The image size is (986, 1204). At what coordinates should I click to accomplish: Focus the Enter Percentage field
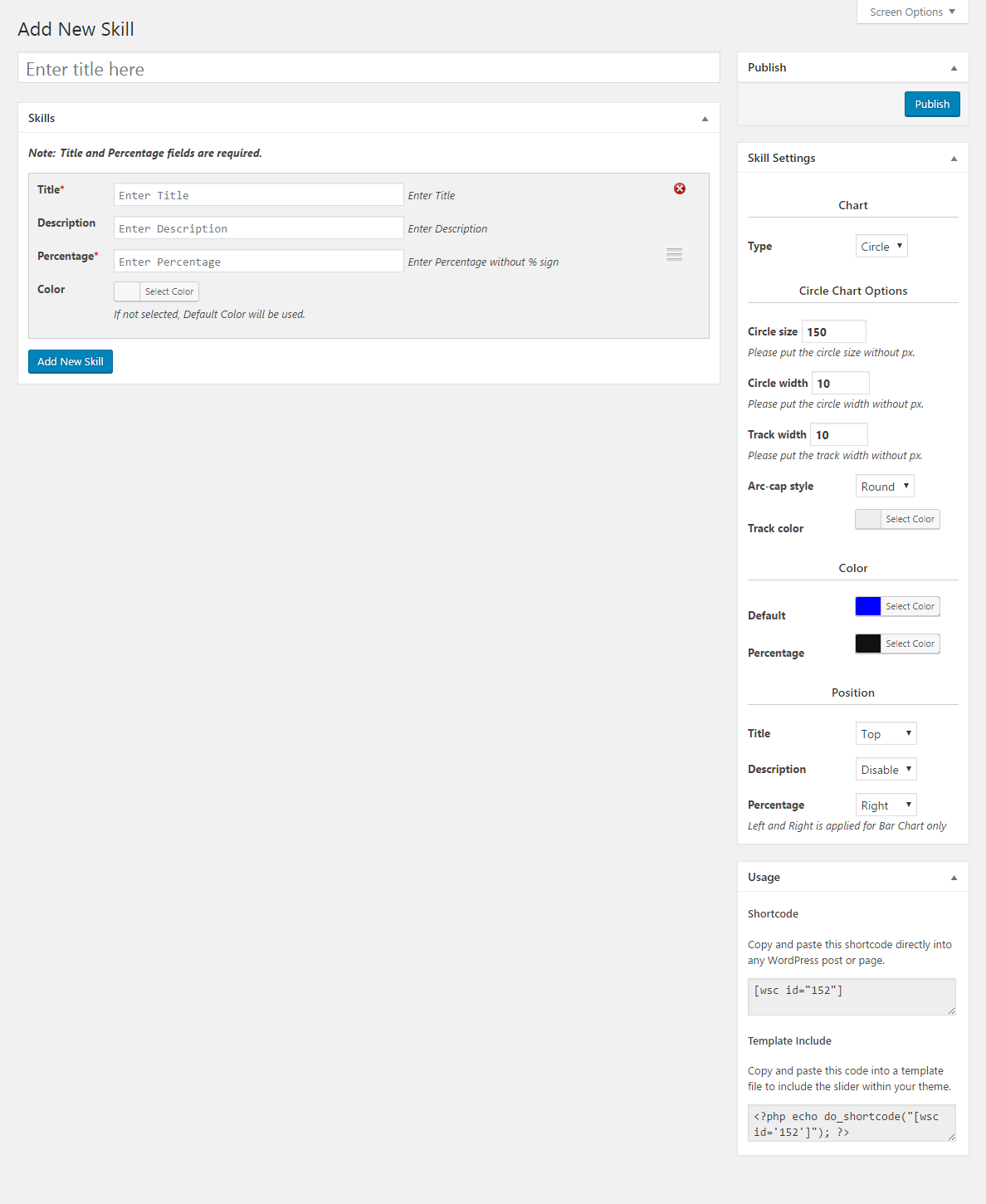point(258,262)
